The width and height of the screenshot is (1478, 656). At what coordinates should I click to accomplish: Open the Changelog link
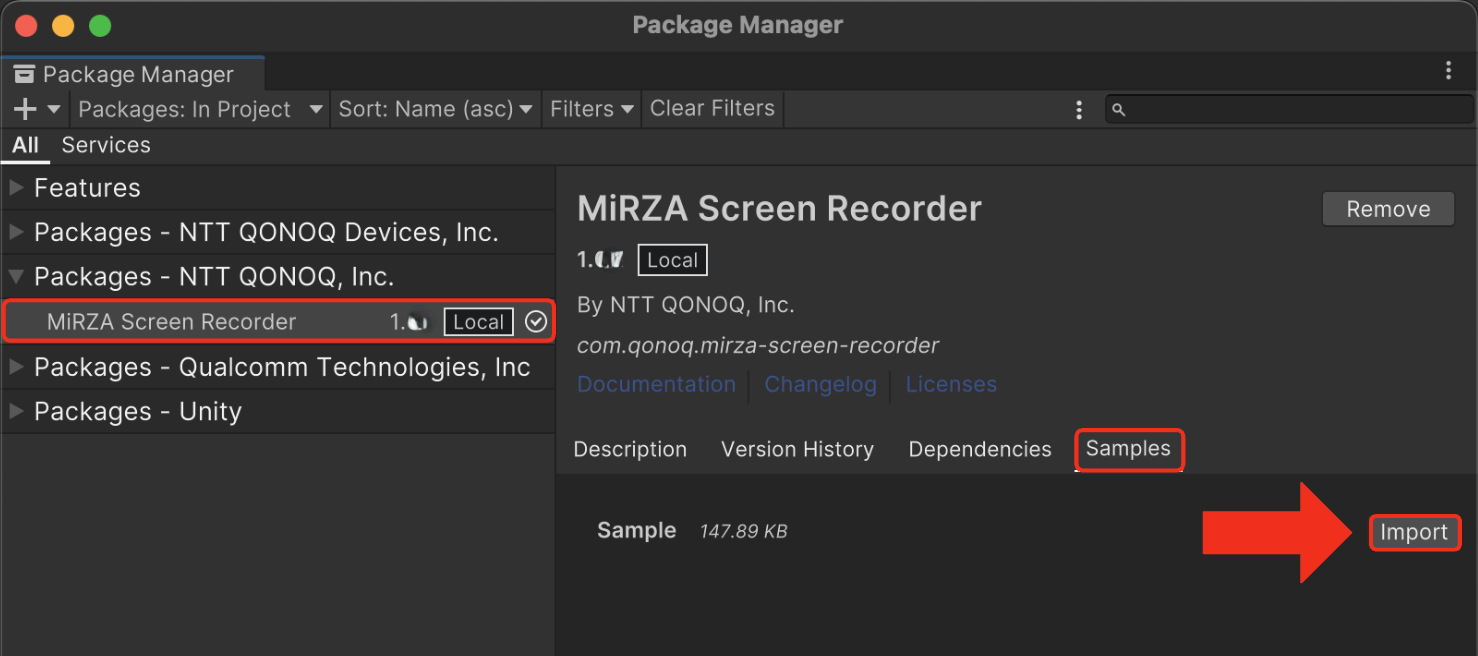click(820, 384)
